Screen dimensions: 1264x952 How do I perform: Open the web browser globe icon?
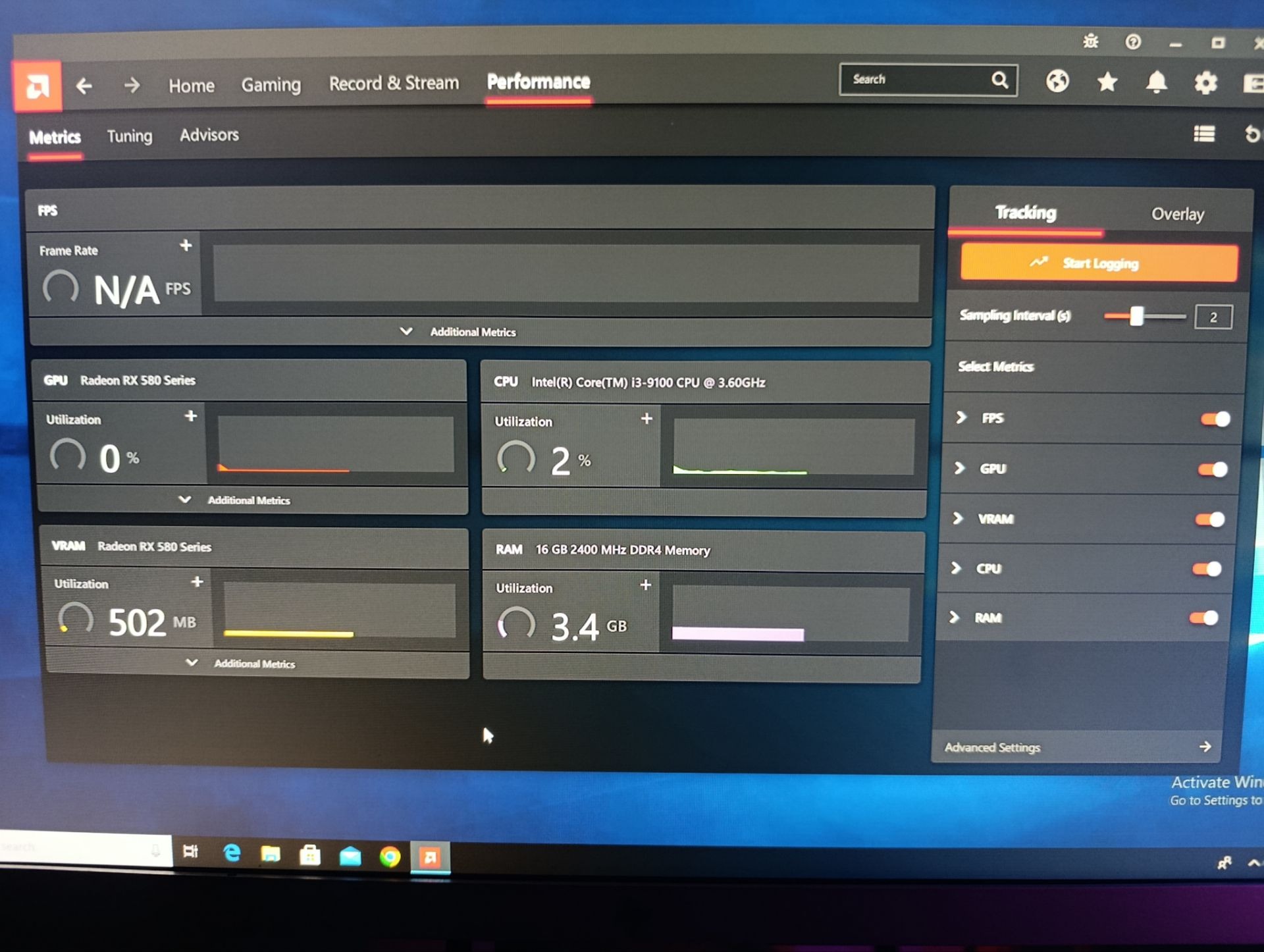coord(1057,82)
